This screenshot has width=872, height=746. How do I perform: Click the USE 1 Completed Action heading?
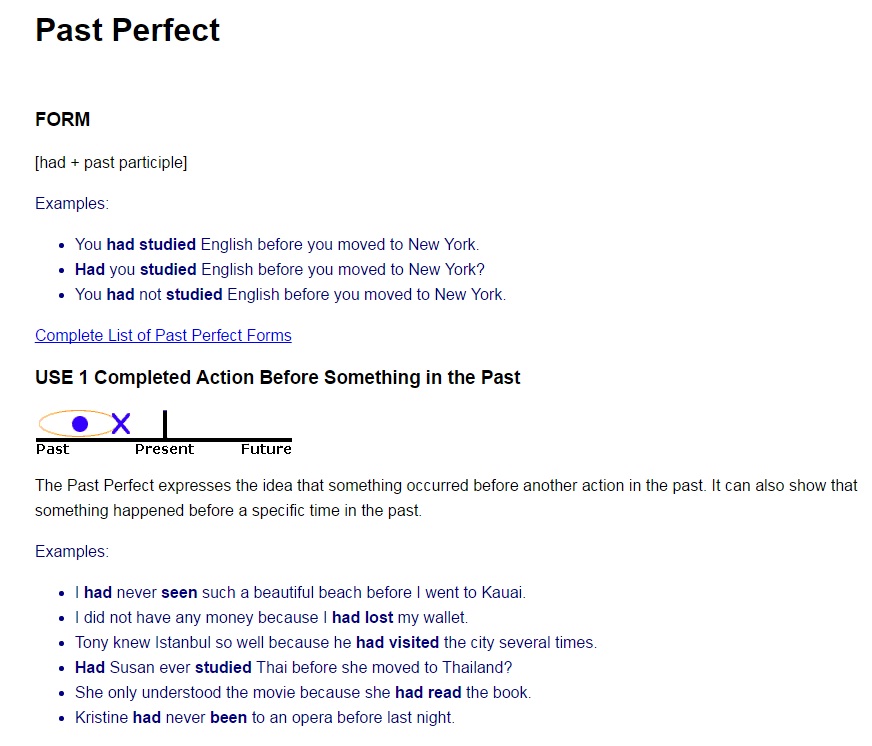point(277,377)
